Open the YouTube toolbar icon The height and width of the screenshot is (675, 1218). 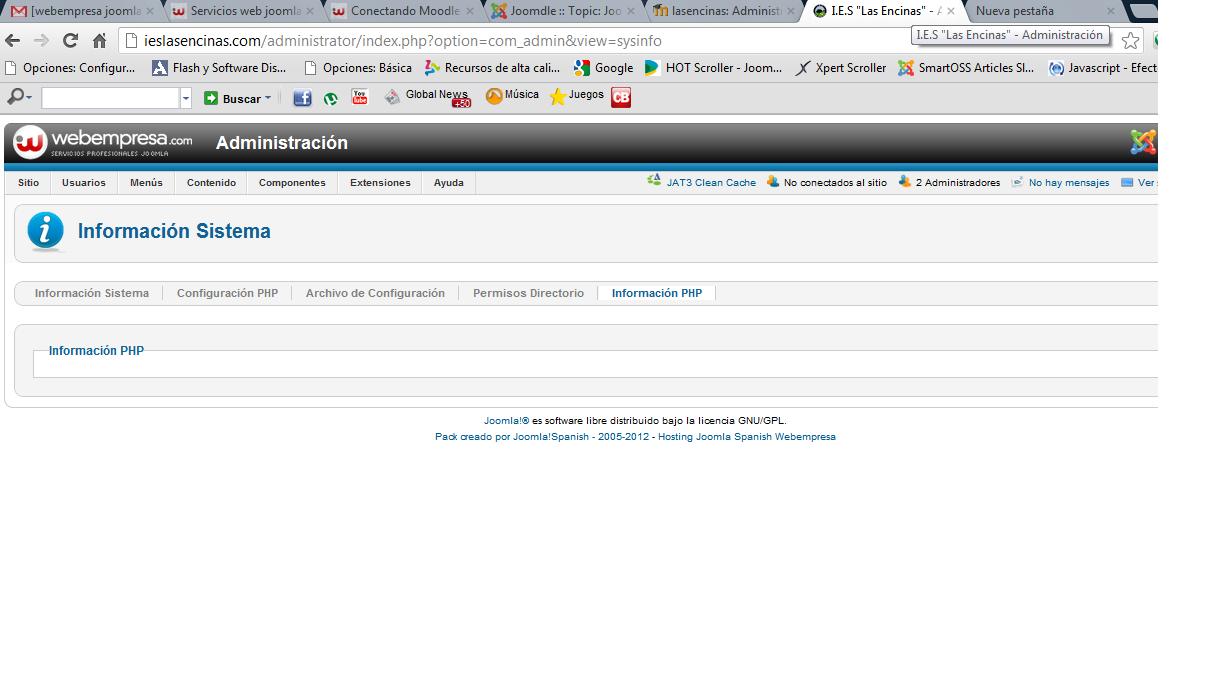tap(360, 97)
